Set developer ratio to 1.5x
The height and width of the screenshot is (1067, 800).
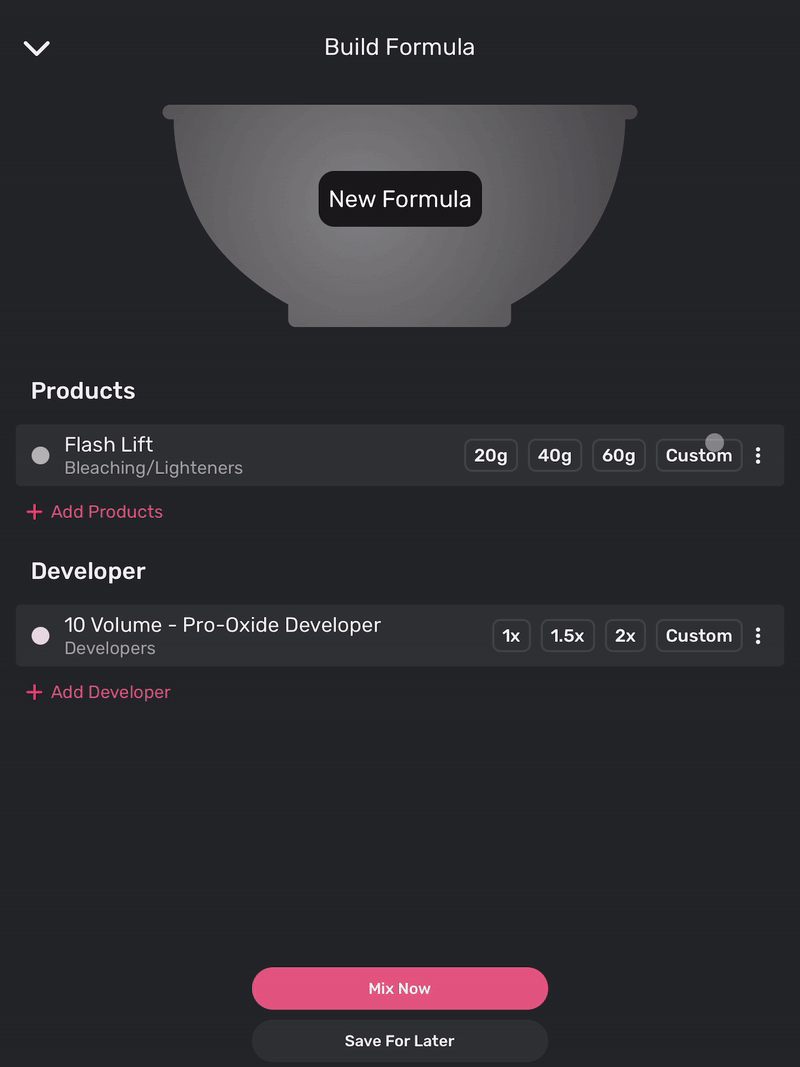[x=568, y=636]
